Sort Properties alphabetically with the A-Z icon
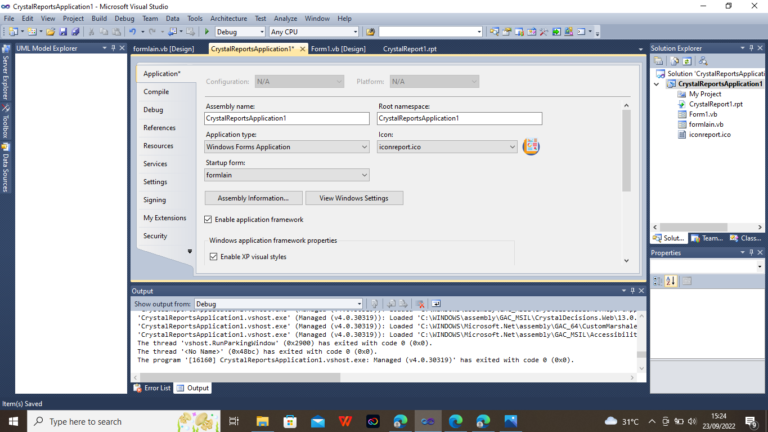 point(671,281)
